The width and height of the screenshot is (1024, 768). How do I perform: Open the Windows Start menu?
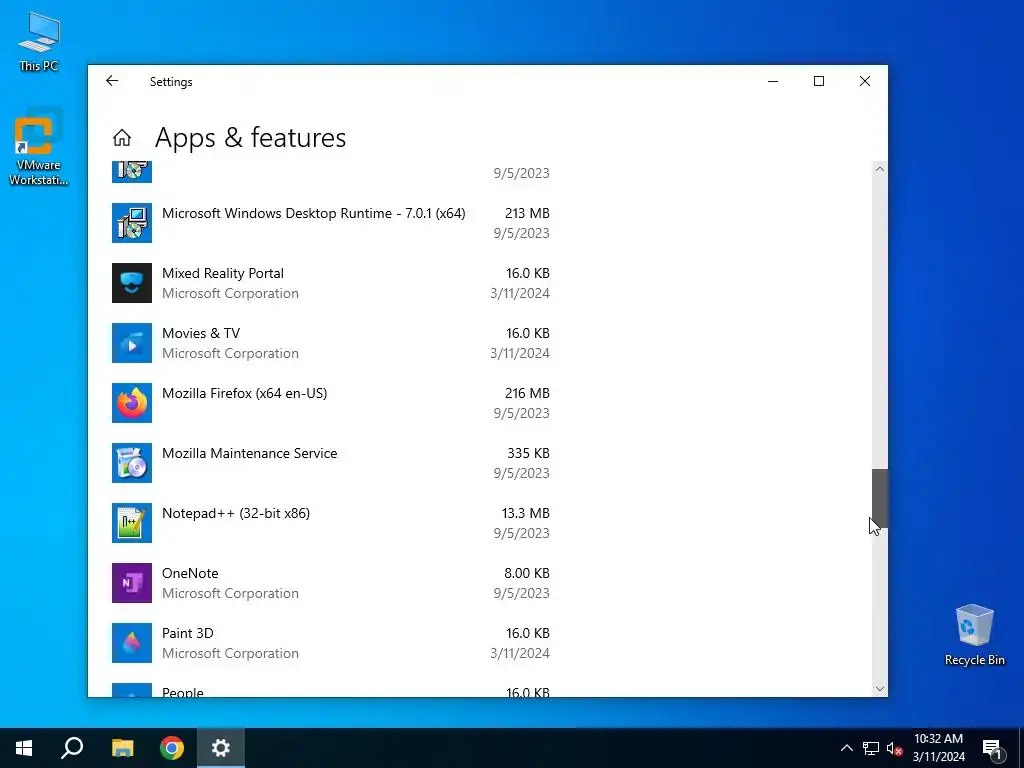24,748
